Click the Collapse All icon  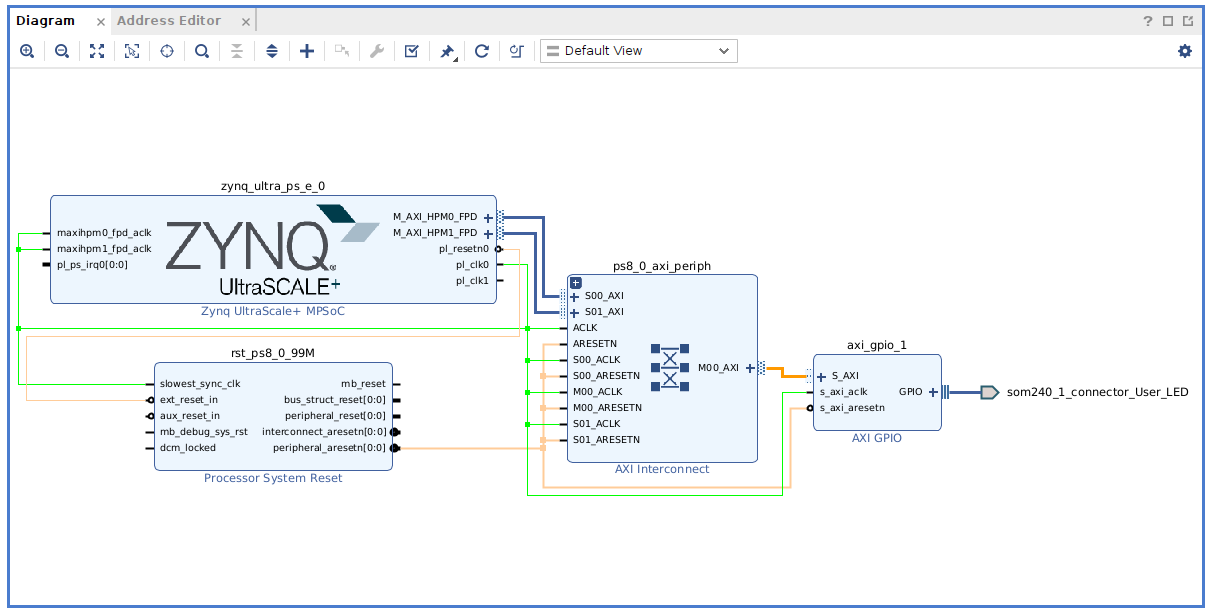pyautogui.click(x=237, y=51)
